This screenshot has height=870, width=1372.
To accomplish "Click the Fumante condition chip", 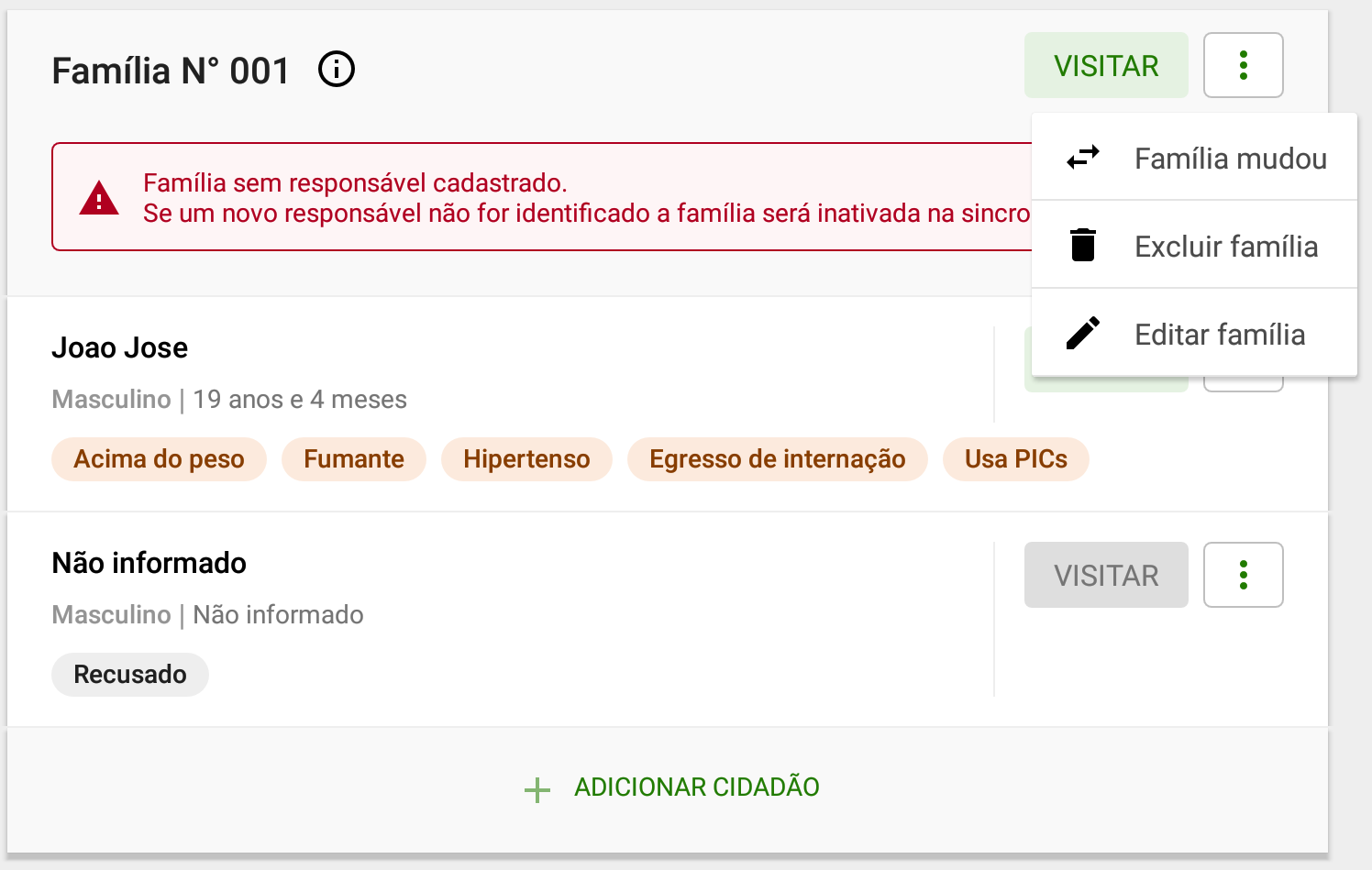I will tap(354, 459).
